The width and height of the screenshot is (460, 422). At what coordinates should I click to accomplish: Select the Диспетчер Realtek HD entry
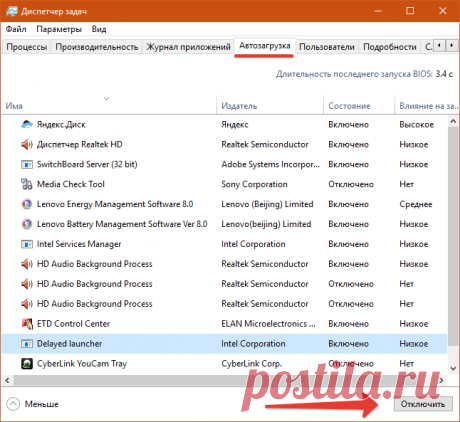pyautogui.click(x=80, y=145)
